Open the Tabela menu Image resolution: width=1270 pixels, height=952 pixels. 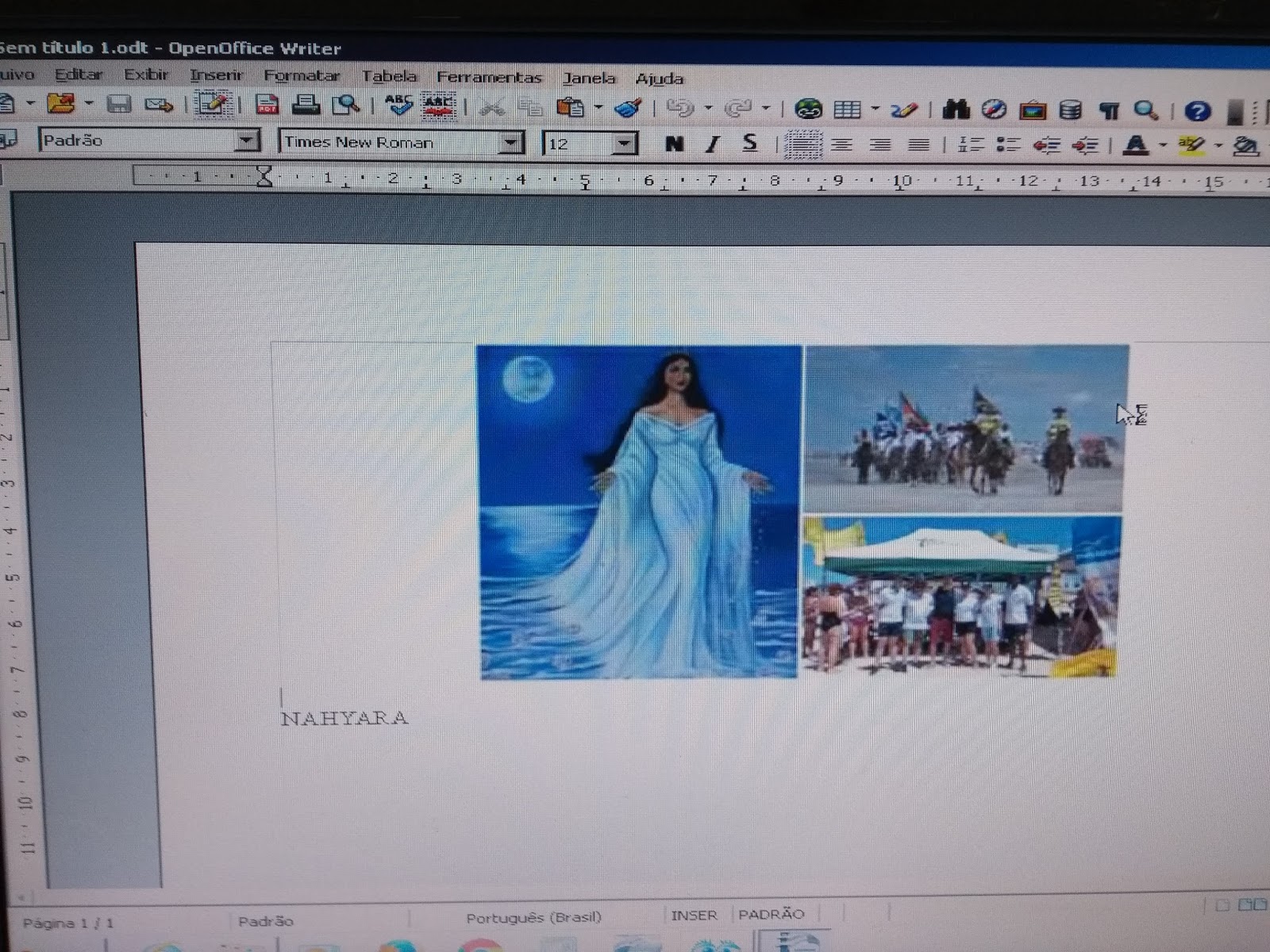[389, 76]
